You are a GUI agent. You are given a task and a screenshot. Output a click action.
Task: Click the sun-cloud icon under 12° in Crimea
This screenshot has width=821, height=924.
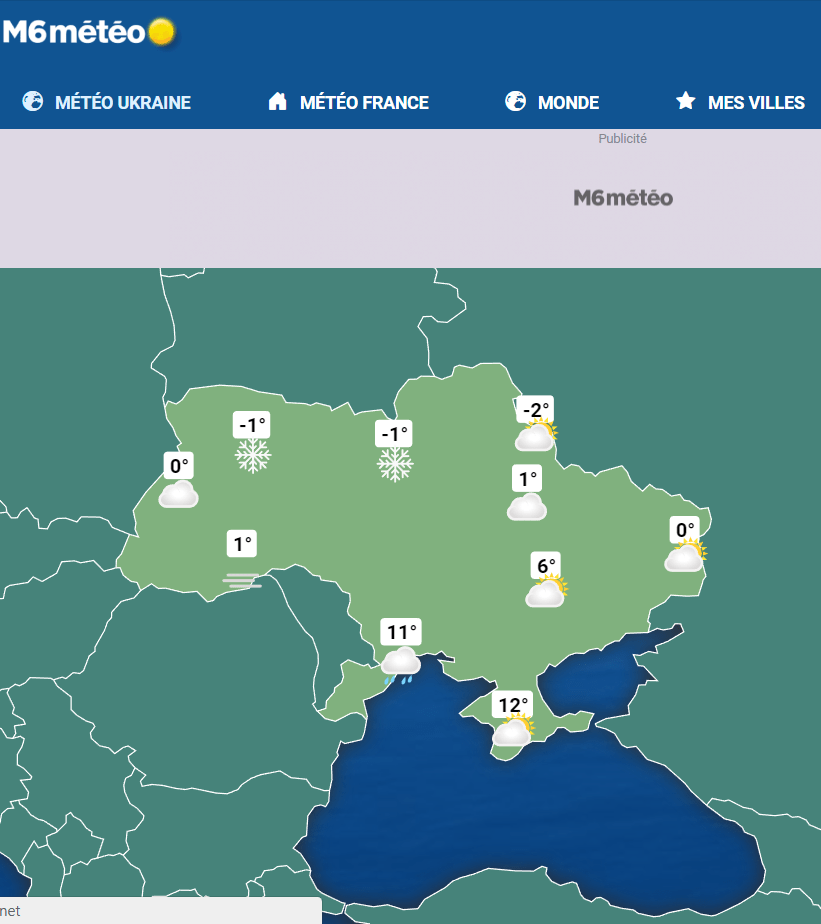[513, 731]
